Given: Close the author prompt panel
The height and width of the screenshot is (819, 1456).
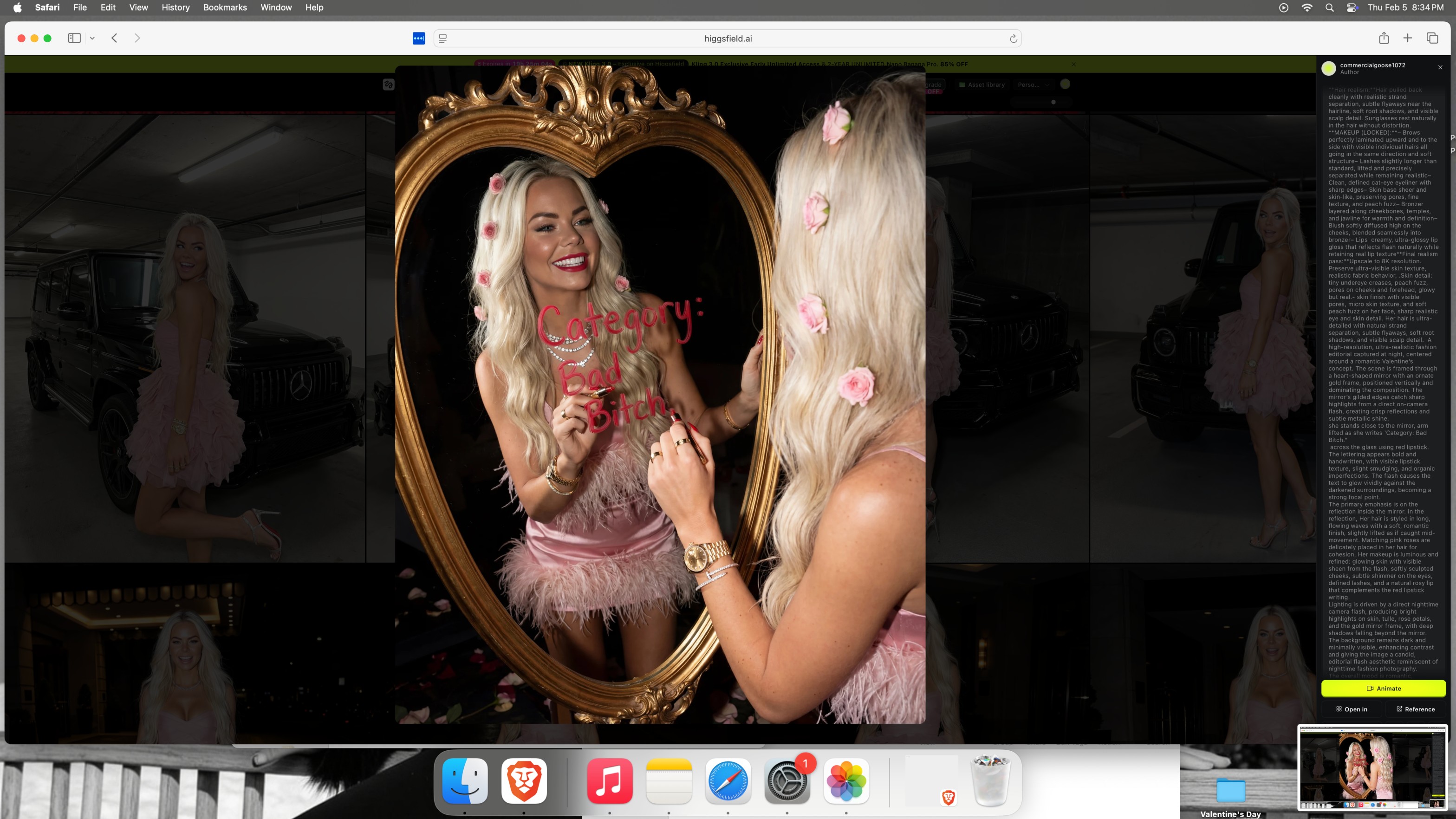Looking at the screenshot, I should (x=1440, y=67).
